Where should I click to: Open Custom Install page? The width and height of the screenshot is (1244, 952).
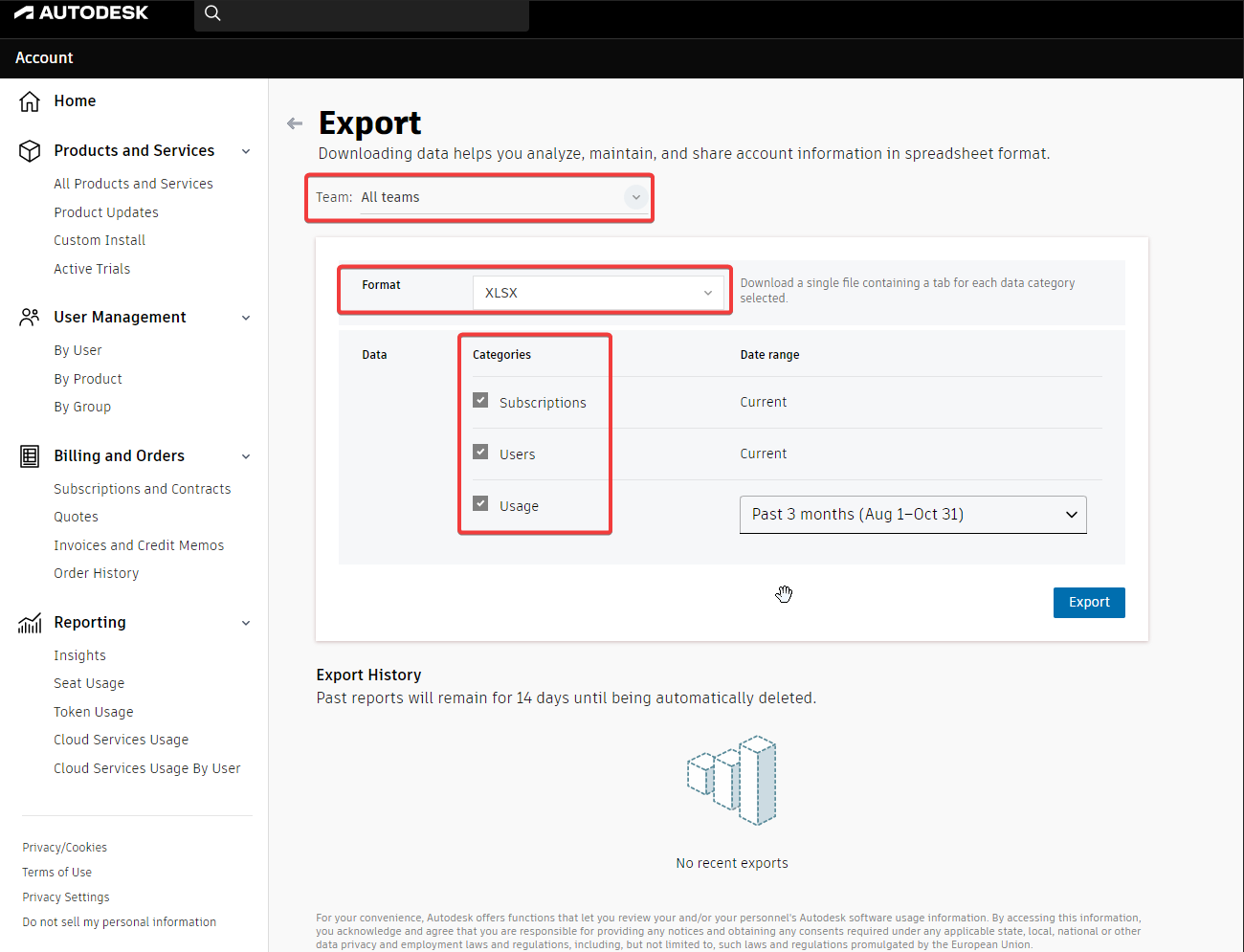point(100,240)
